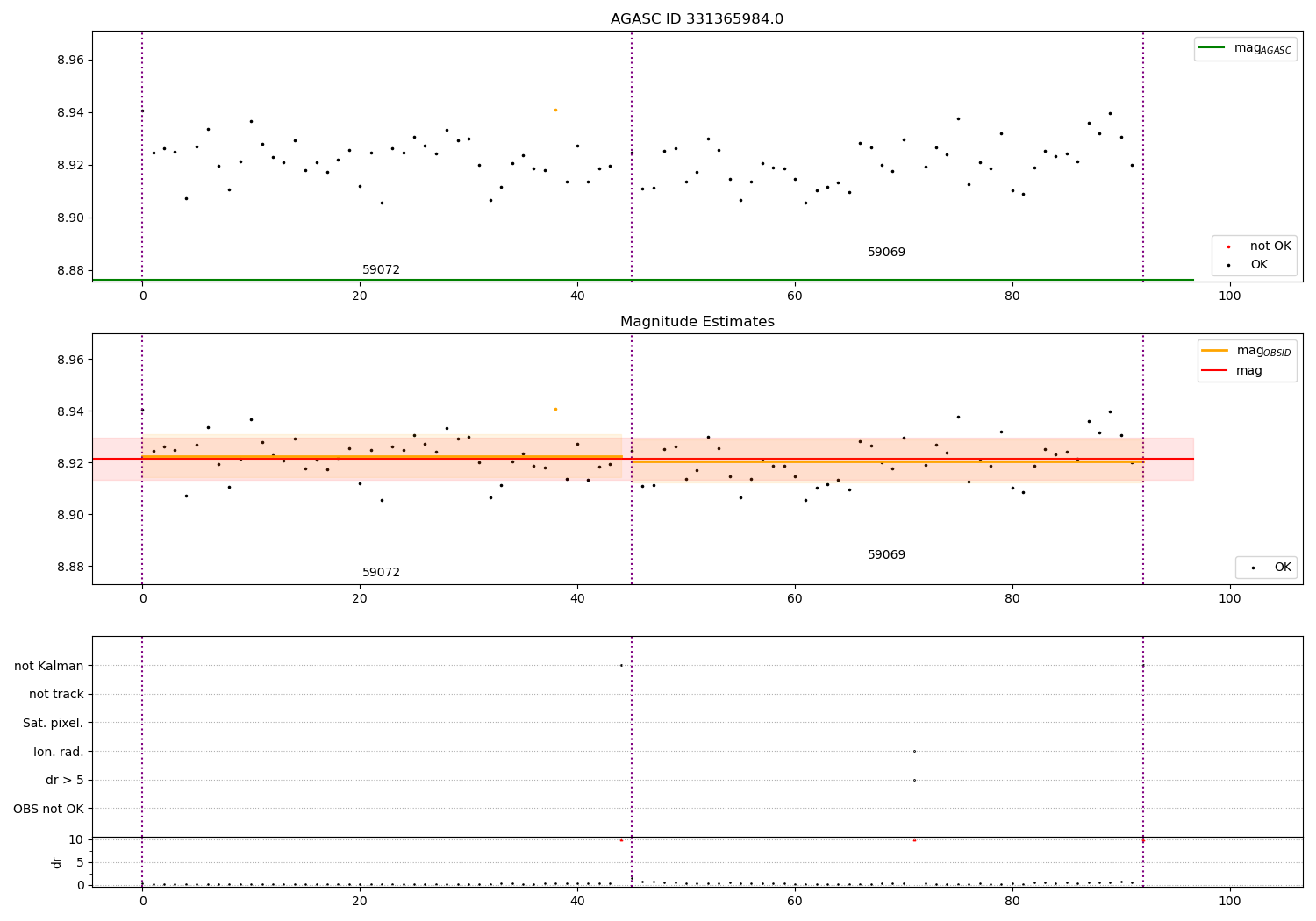Click the orange line sample beside mag OBSID
Screen dimensions: 1316x921
point(1214,351)
